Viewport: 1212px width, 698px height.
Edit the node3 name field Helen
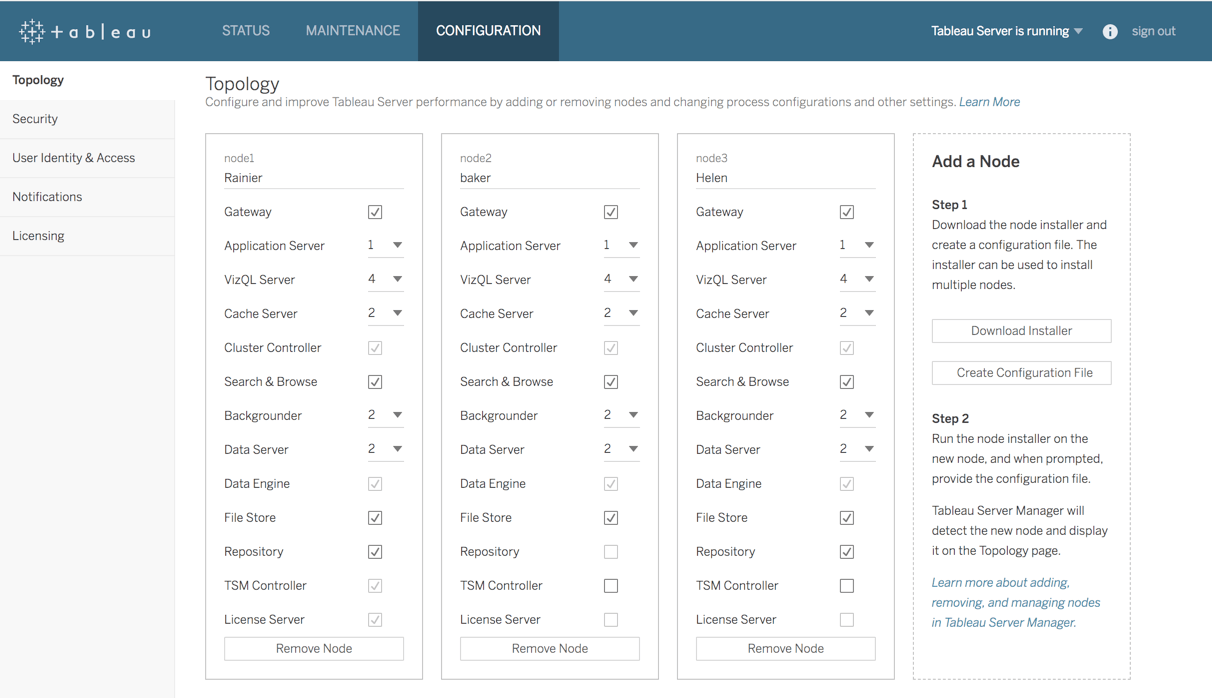786,178
